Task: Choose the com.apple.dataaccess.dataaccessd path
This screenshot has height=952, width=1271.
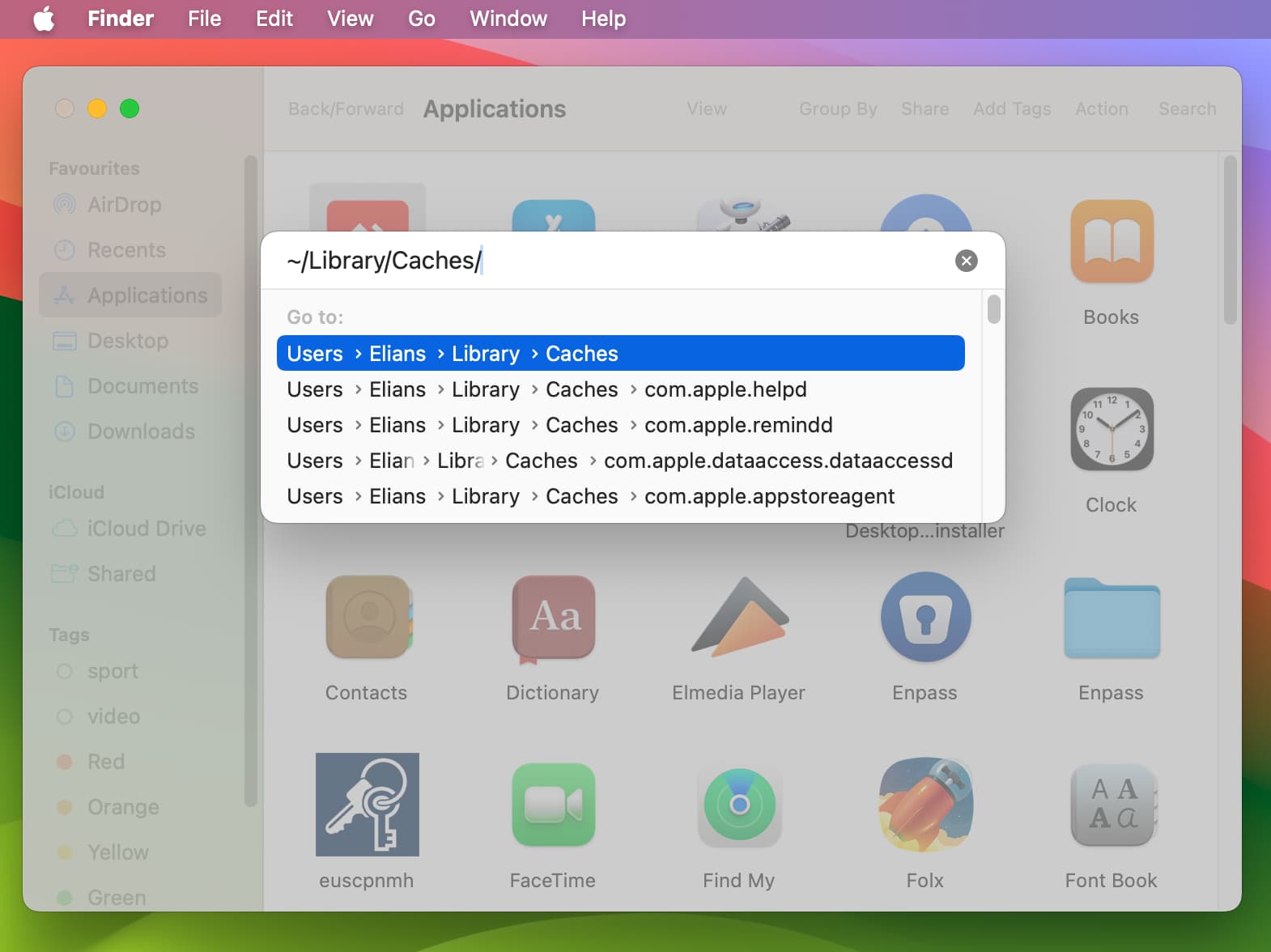Action: (x=621, y=461)
